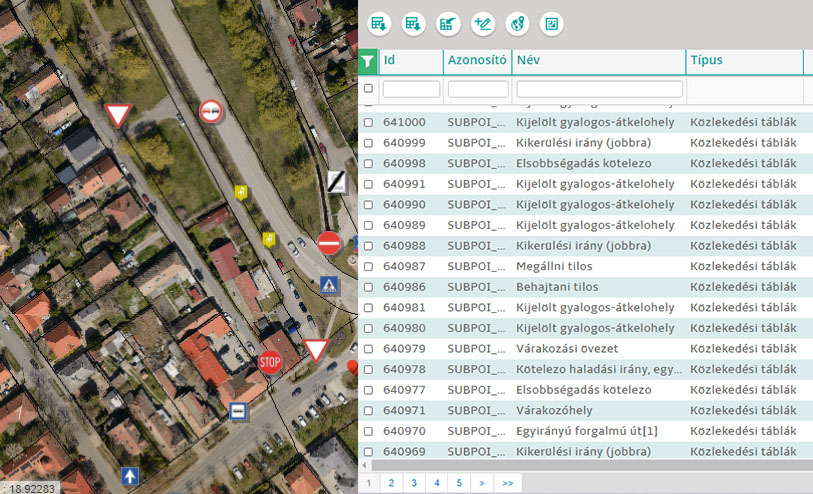Click the add-with-pencil toolbar icon
The image size is (813, 494).
(x=483, y=23)
